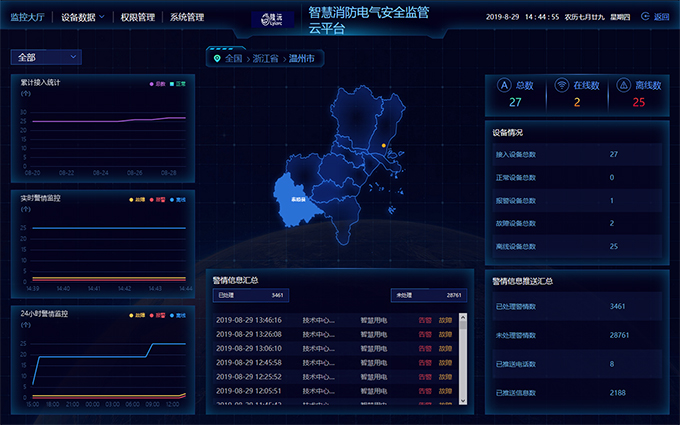Expand the 设备数据 menu dropdown
The width and height of the screenshot is (680, 425).
point(82,17)
